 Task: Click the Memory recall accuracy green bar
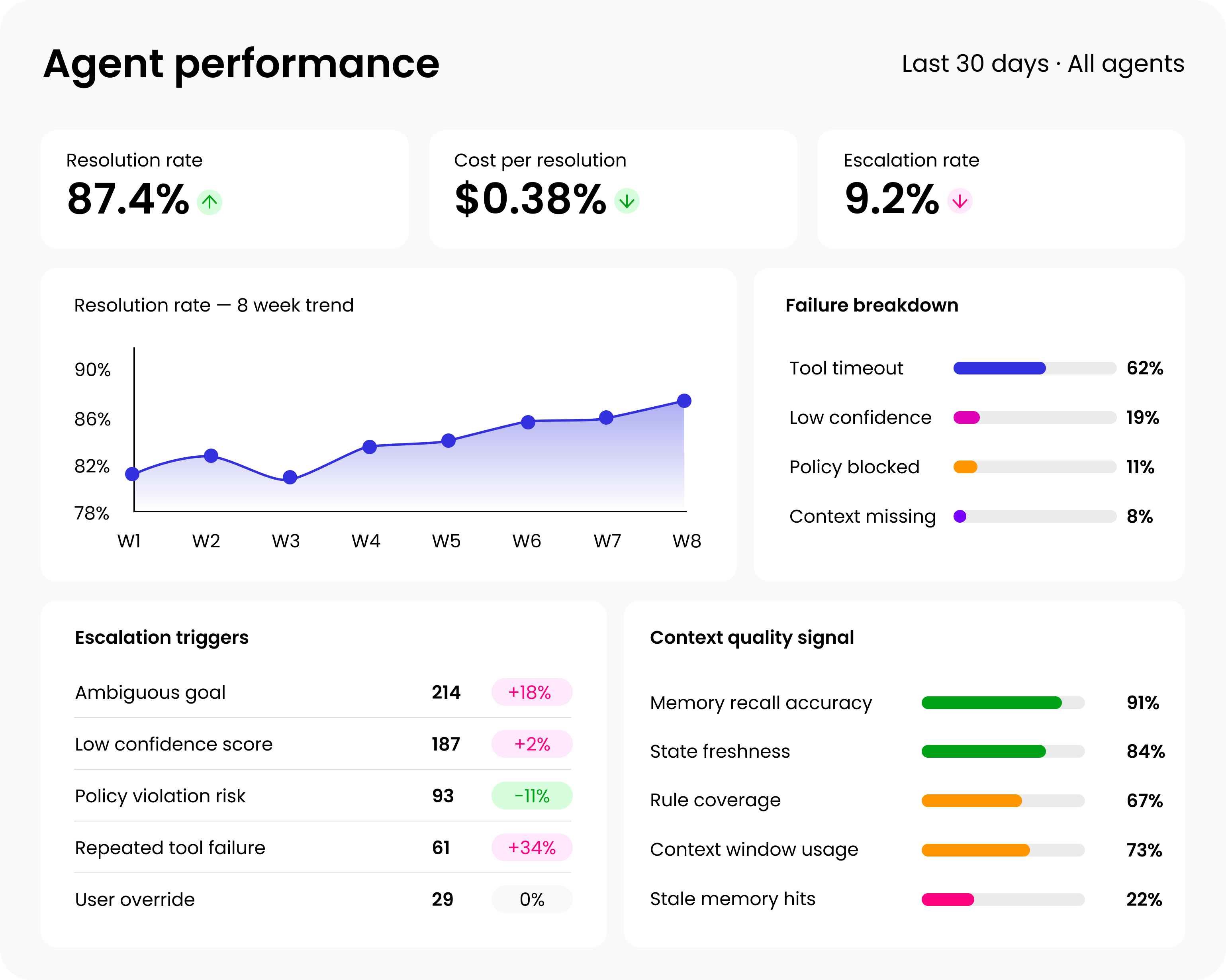991,703
